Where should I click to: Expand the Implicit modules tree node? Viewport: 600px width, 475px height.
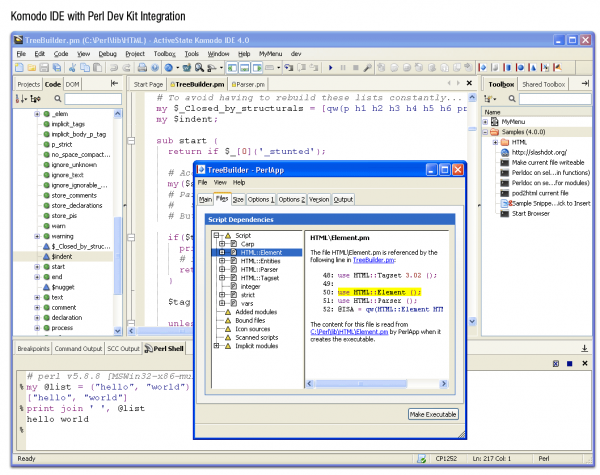pyautogui.click(x=215, y=346)
